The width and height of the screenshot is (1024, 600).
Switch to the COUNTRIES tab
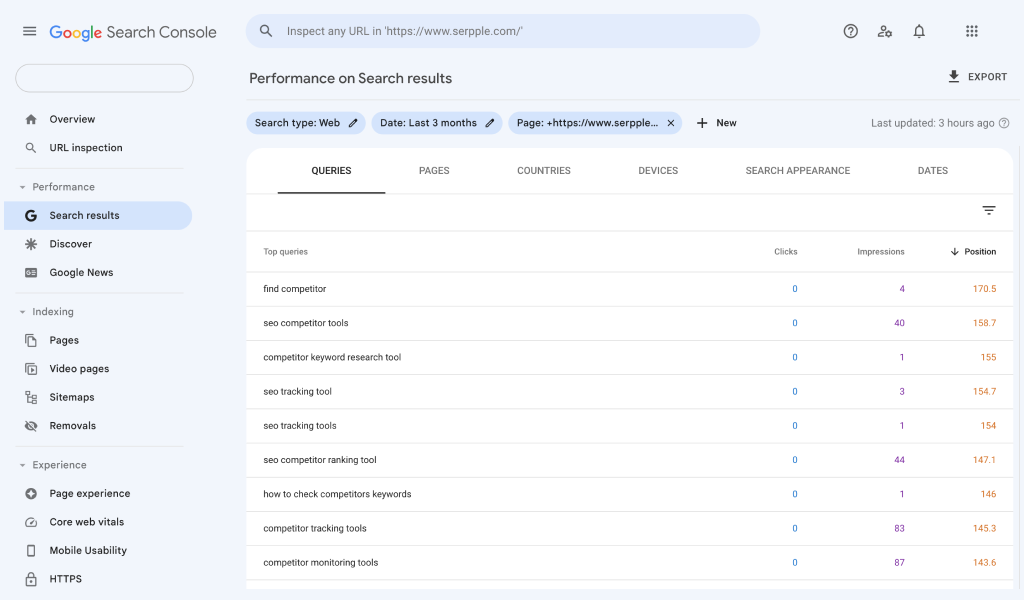tap(544, 171)
